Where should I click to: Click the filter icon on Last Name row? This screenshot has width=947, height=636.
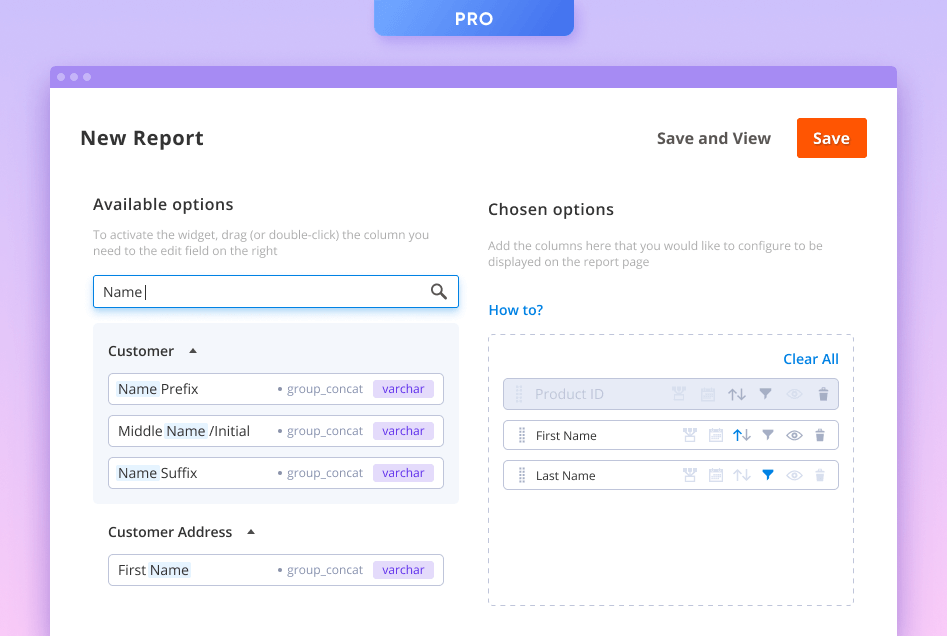click(x=768, y=475)
